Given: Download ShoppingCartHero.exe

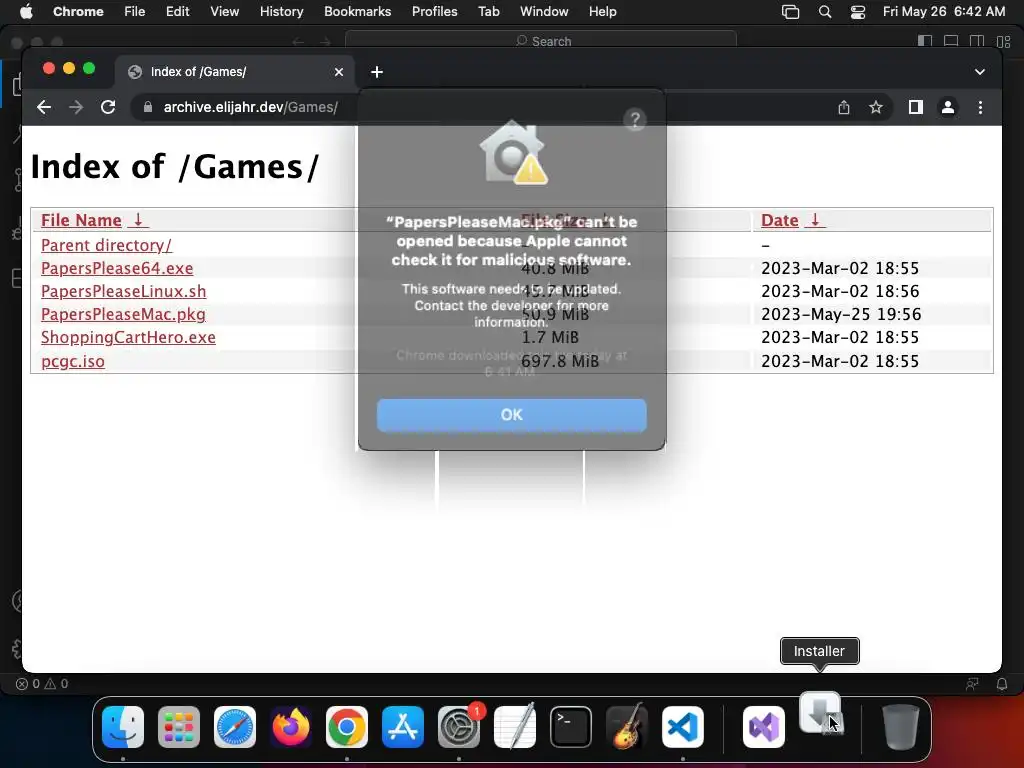Looking at the screenshot, I should coord(128,337).
